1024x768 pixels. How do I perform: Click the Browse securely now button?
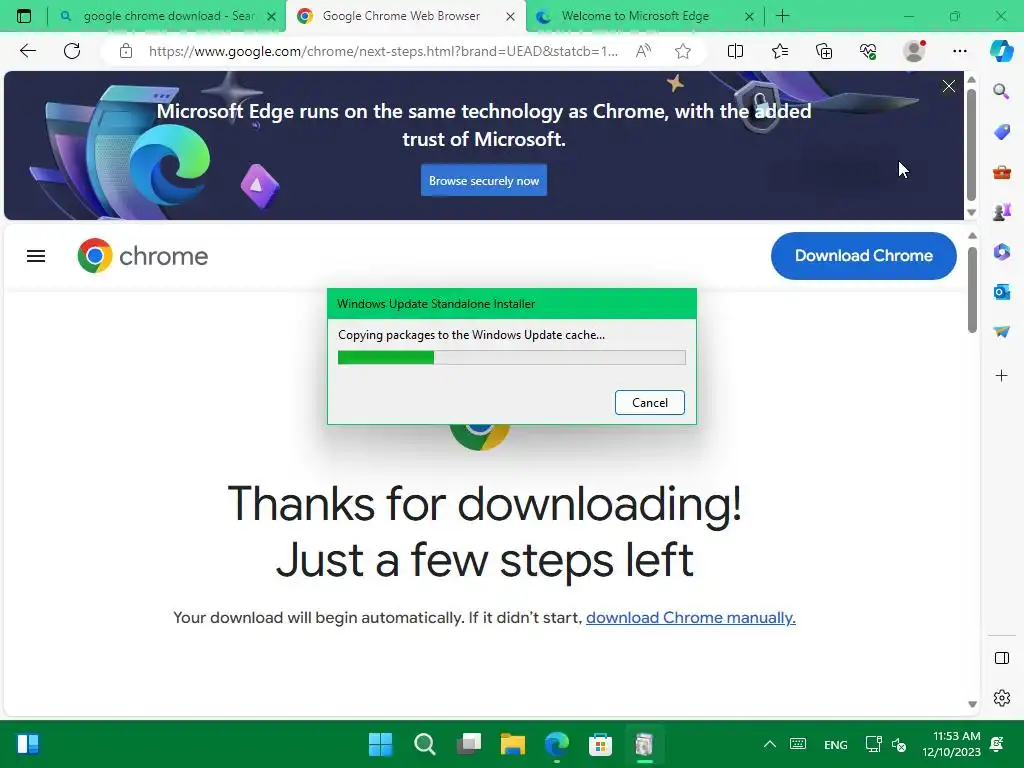[x=484, y=181]
